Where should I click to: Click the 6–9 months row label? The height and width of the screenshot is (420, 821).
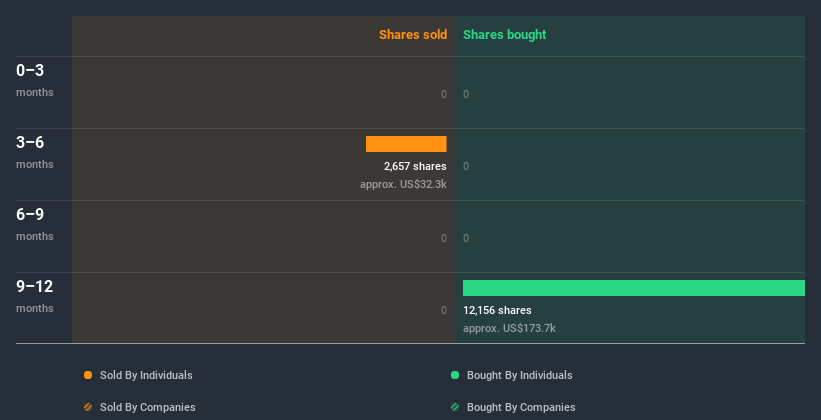click(35, 224)
